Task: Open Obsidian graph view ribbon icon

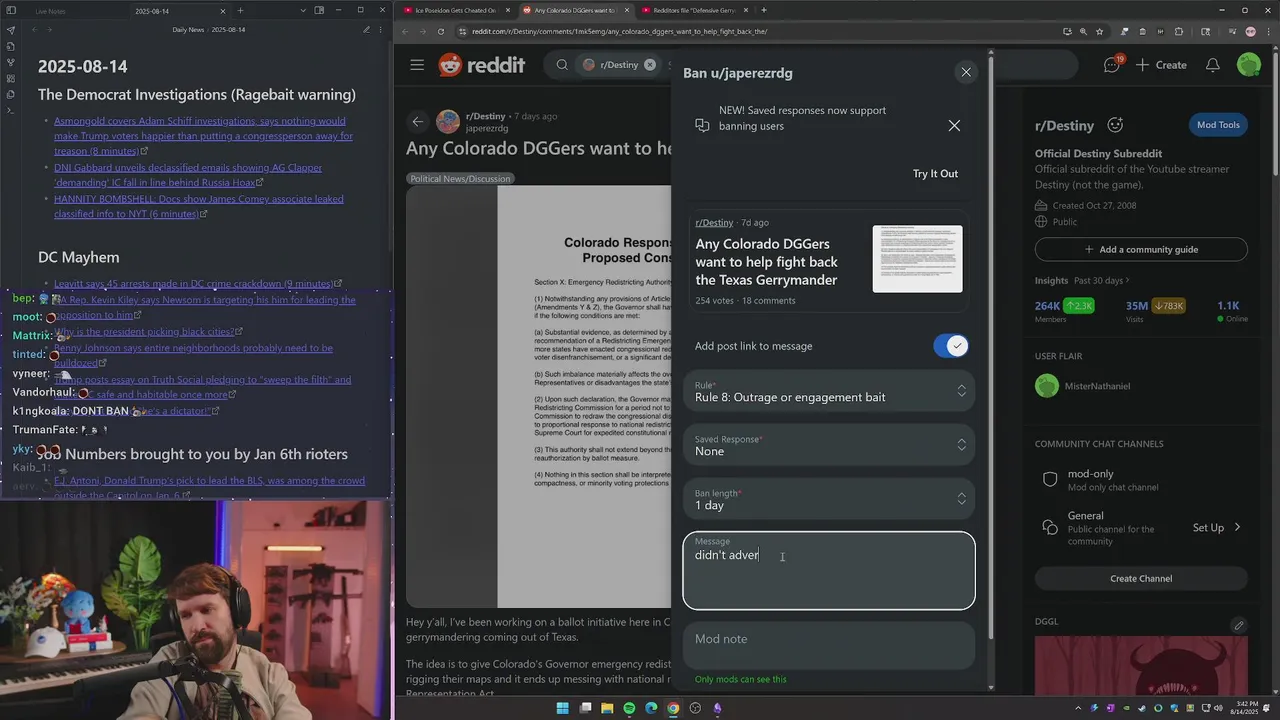Action: click(x=11, y=62)
